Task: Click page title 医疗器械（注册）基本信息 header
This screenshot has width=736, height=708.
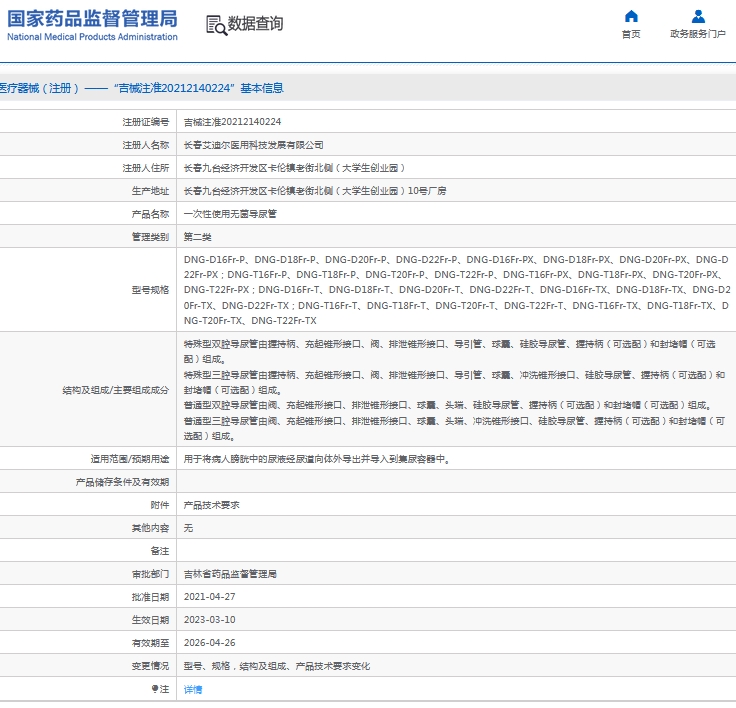Action: pos(141,88)
